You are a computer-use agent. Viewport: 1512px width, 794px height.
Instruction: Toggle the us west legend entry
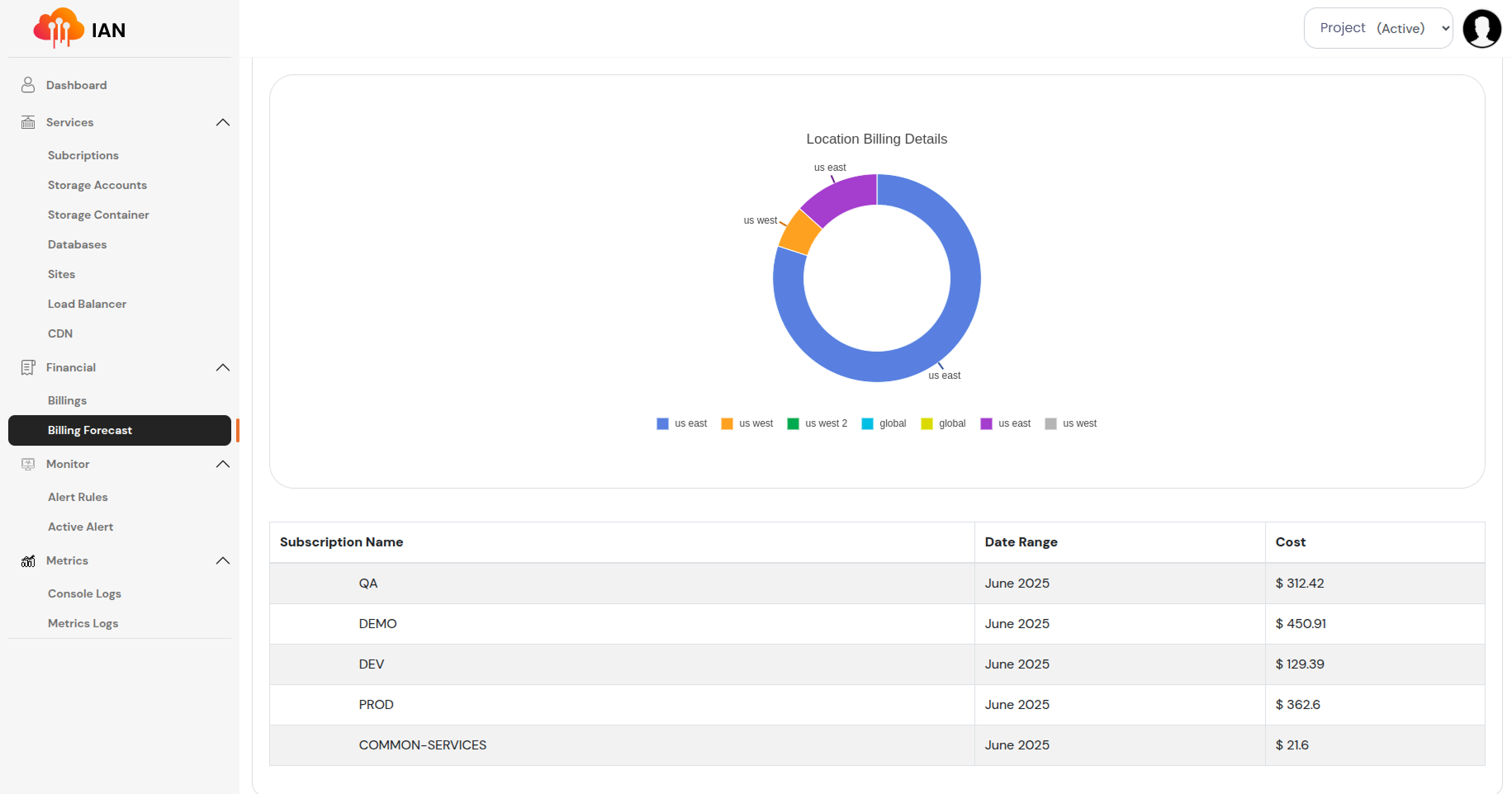tap(747, 423)
